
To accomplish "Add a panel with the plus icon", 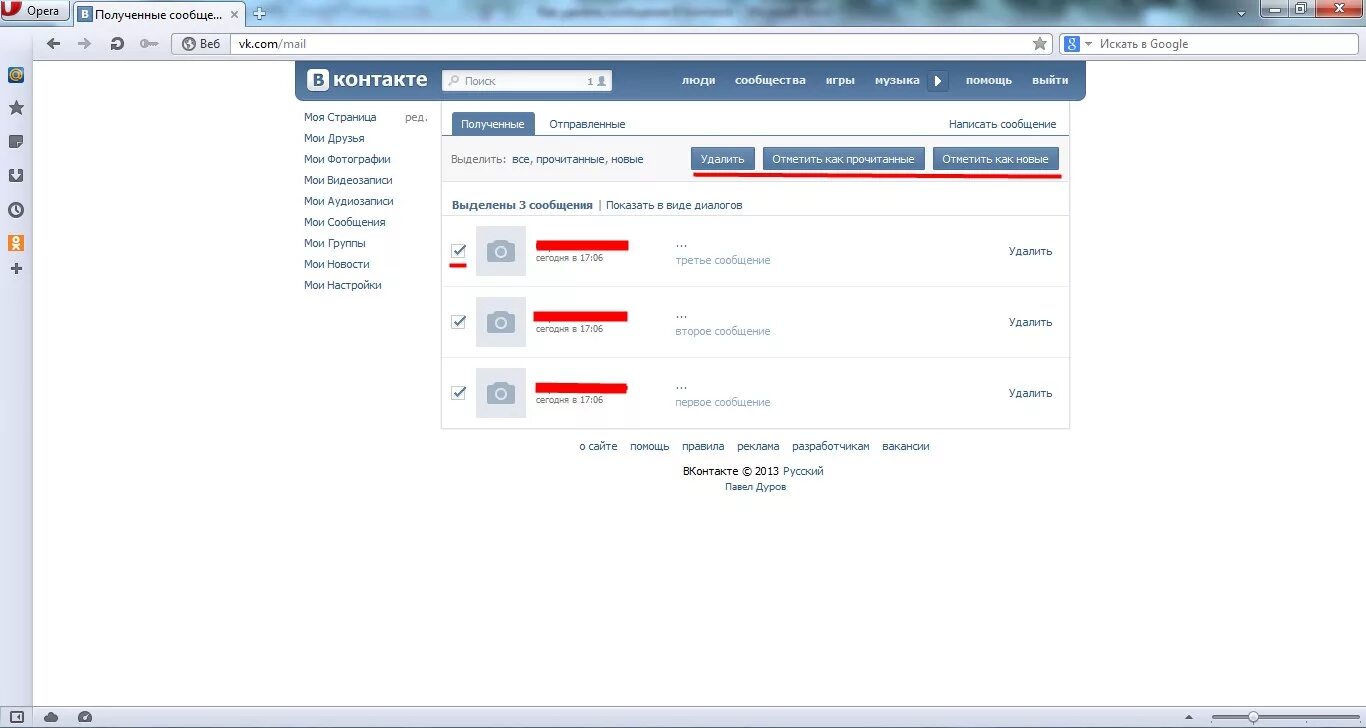I will point(16,269).
